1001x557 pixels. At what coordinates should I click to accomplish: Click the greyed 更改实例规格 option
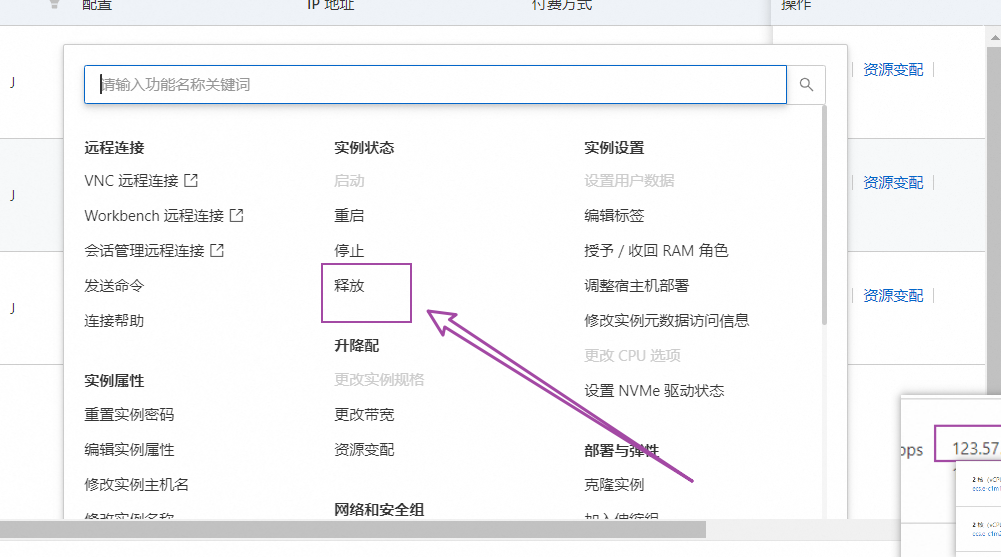[x=379, y=380]
